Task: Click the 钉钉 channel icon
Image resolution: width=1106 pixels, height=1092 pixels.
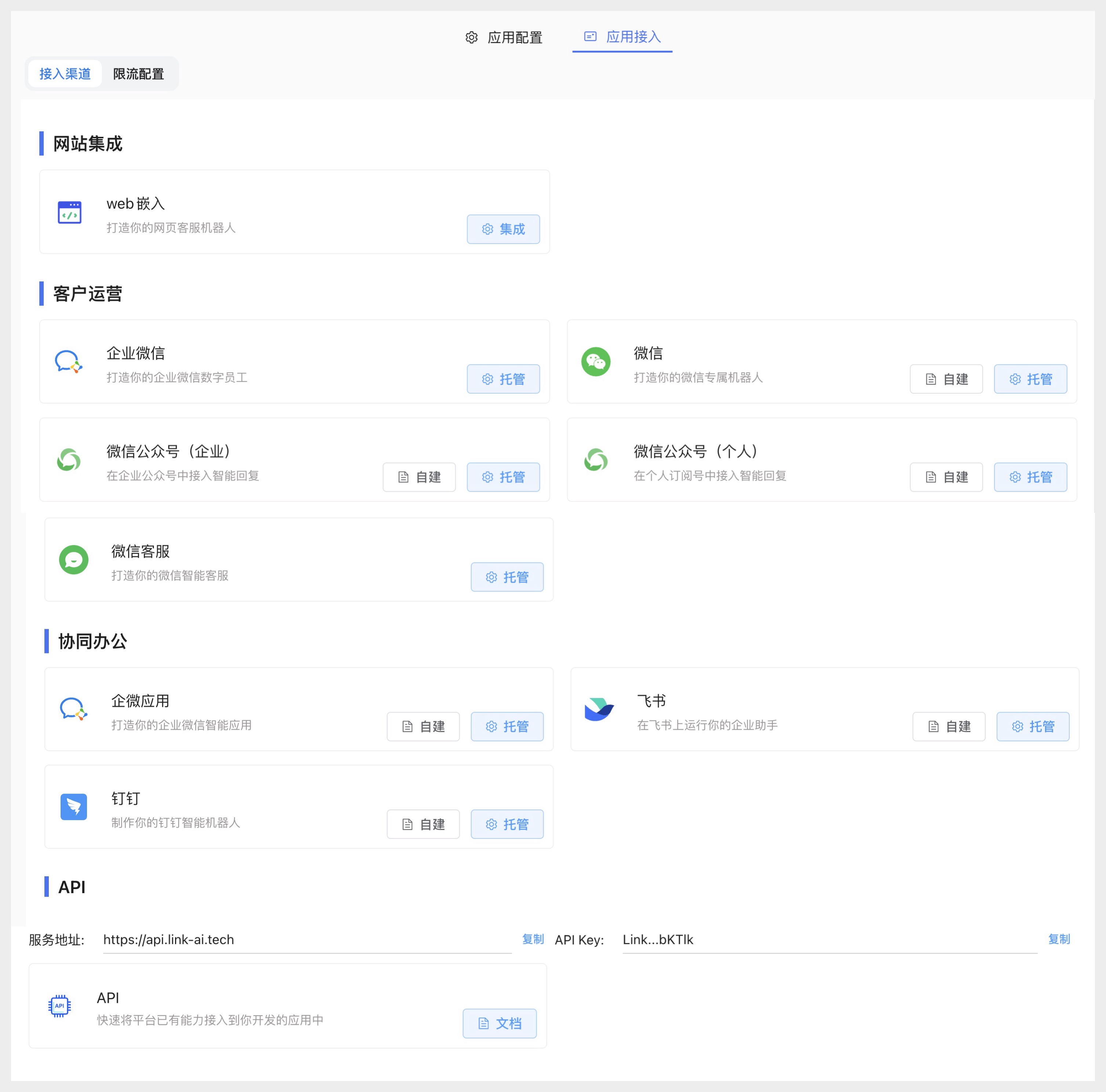Action: (x=73, y=807)
